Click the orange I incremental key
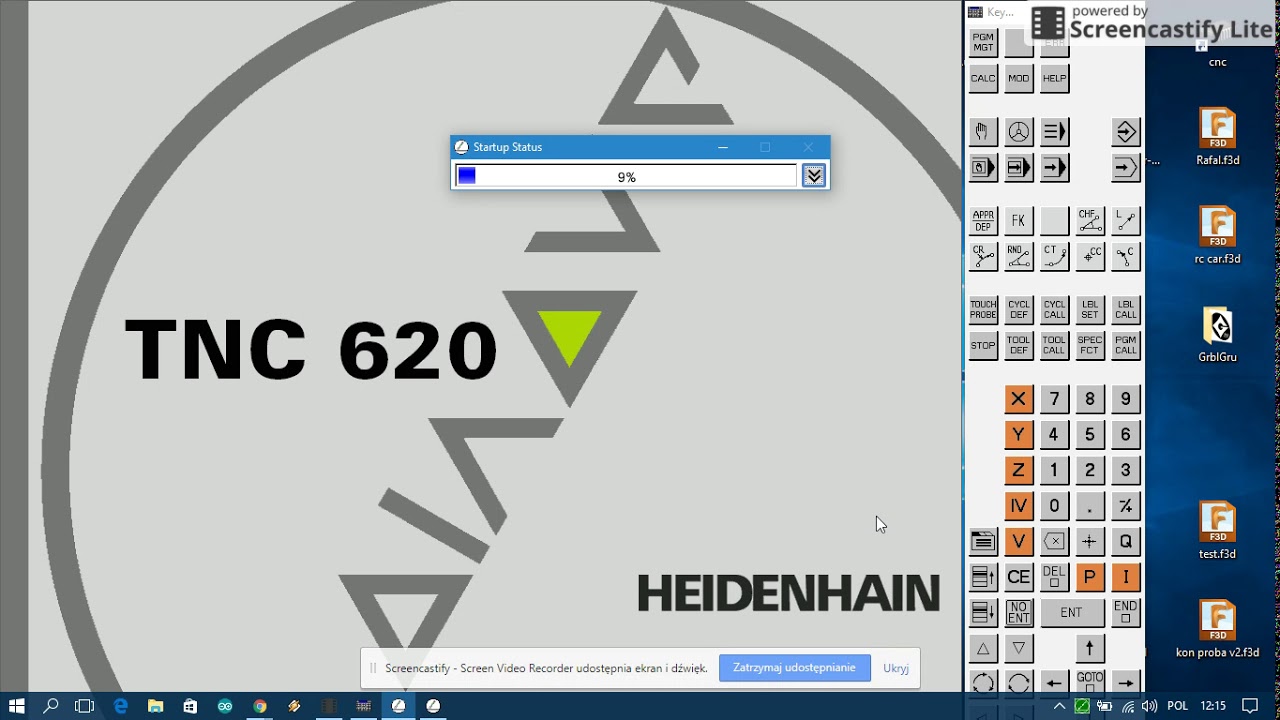Screen dimensions: 1280x720 [1126, 577]
